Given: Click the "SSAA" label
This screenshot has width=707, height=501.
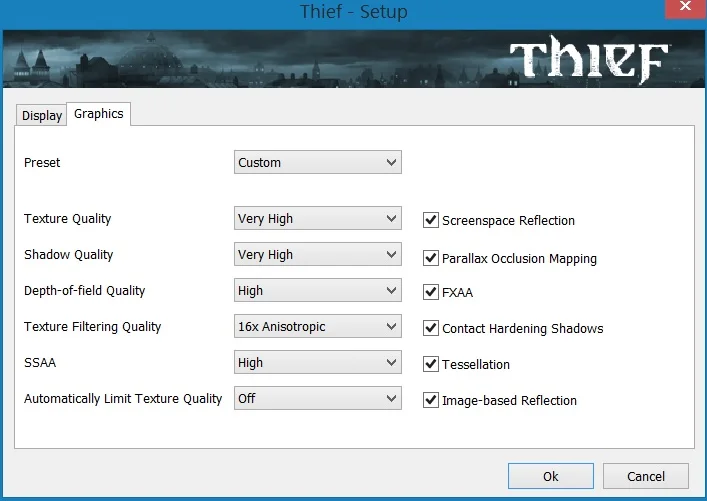Looking at the screenshot, I should click(40, 363).
